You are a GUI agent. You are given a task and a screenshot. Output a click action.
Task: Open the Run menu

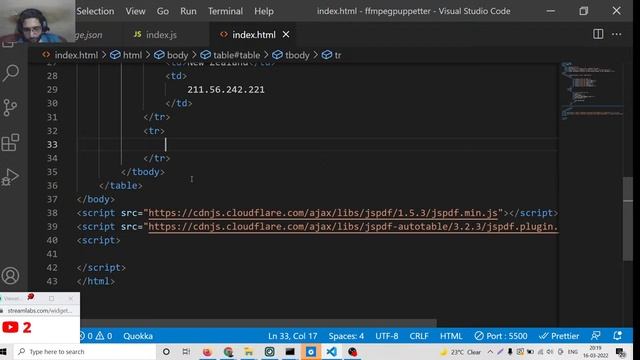[188, 11]
